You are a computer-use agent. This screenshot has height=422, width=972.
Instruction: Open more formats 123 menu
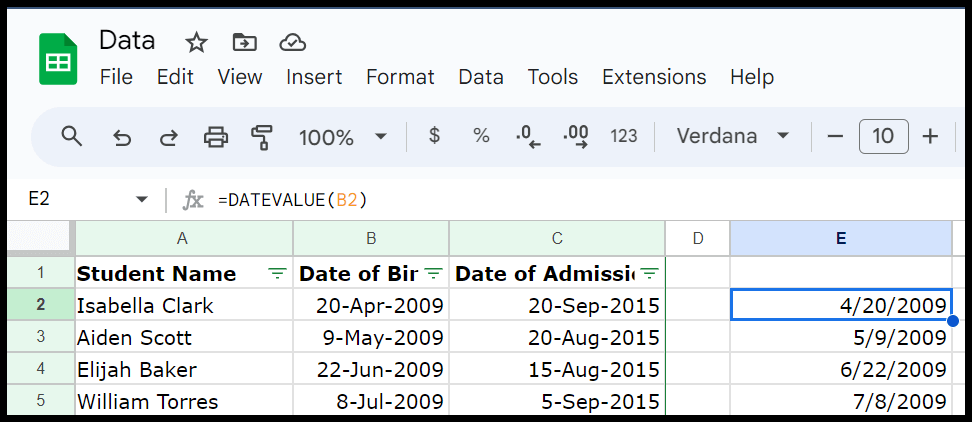click(x=624, y=136)
